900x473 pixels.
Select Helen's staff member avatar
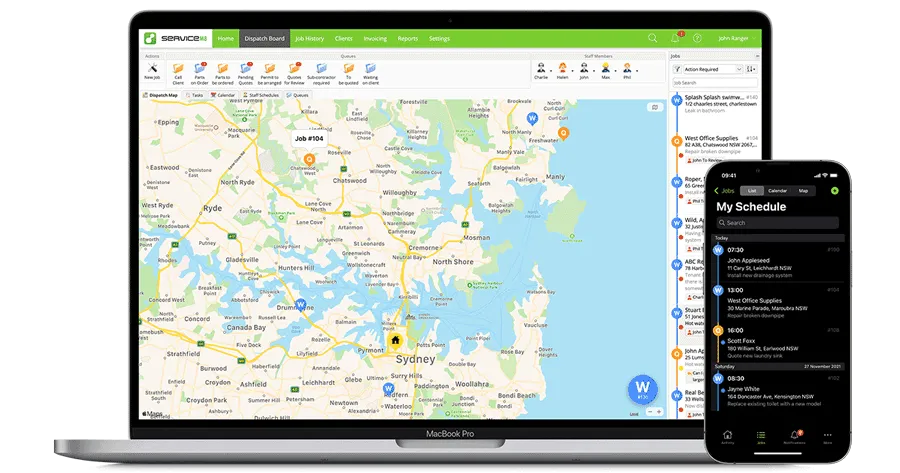562,69
